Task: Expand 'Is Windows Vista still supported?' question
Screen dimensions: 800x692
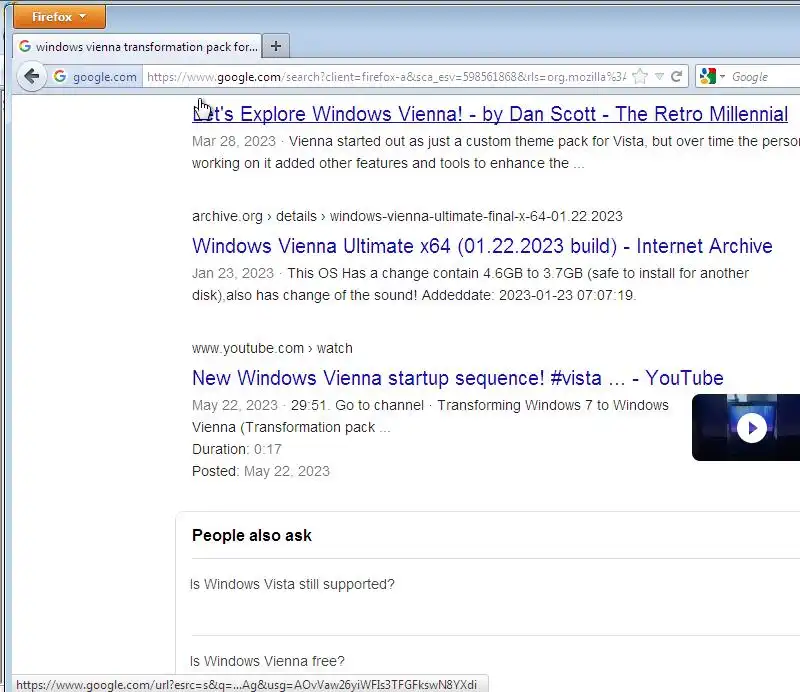Action: pyautogui.click(x=292, y=584)
